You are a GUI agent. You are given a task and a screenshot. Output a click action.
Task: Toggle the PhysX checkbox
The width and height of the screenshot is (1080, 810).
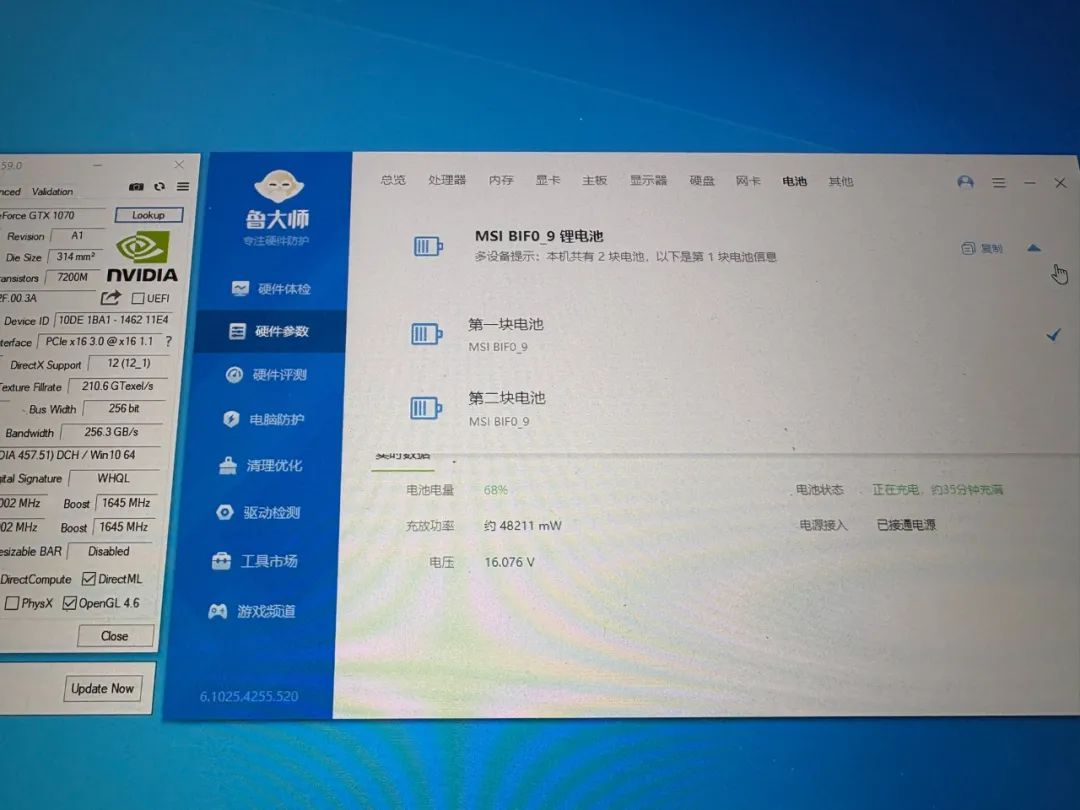(12, 603)
